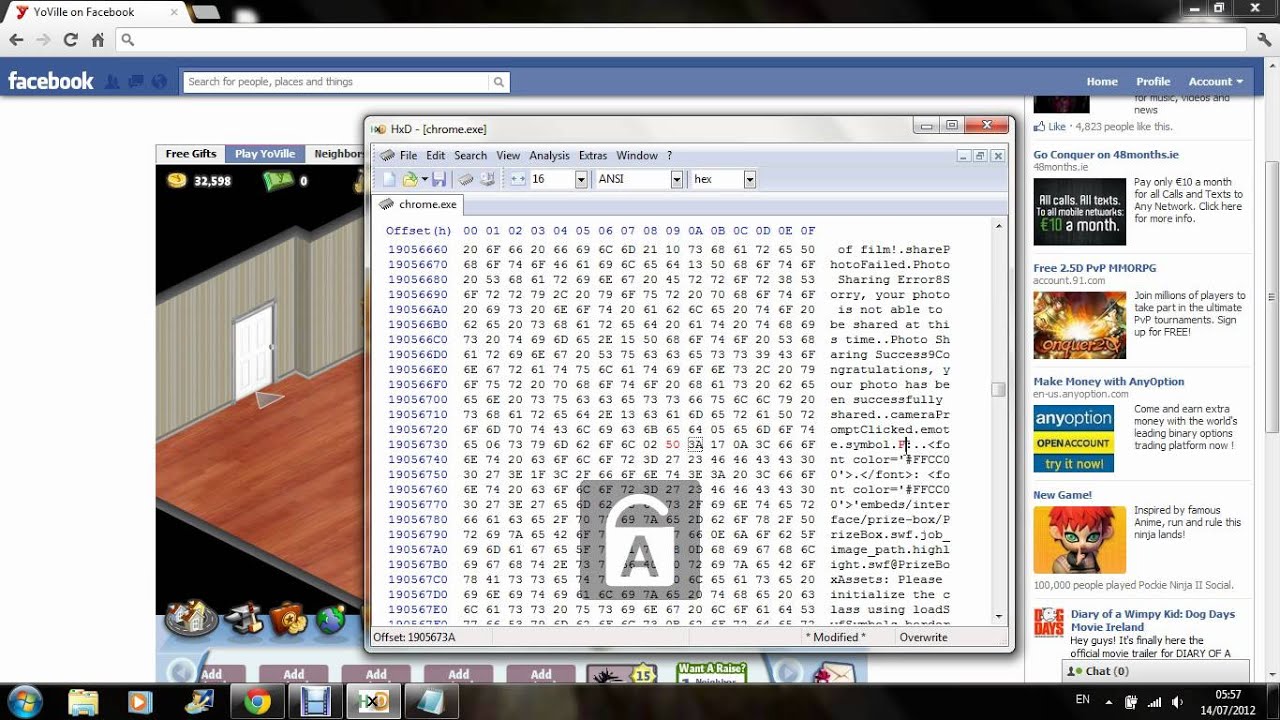The height and width of the screenshot is (720, 1280).
Task: Click the 'Free 2.5D PvP MMORPG' ad link
Action: pos(1094,268)
